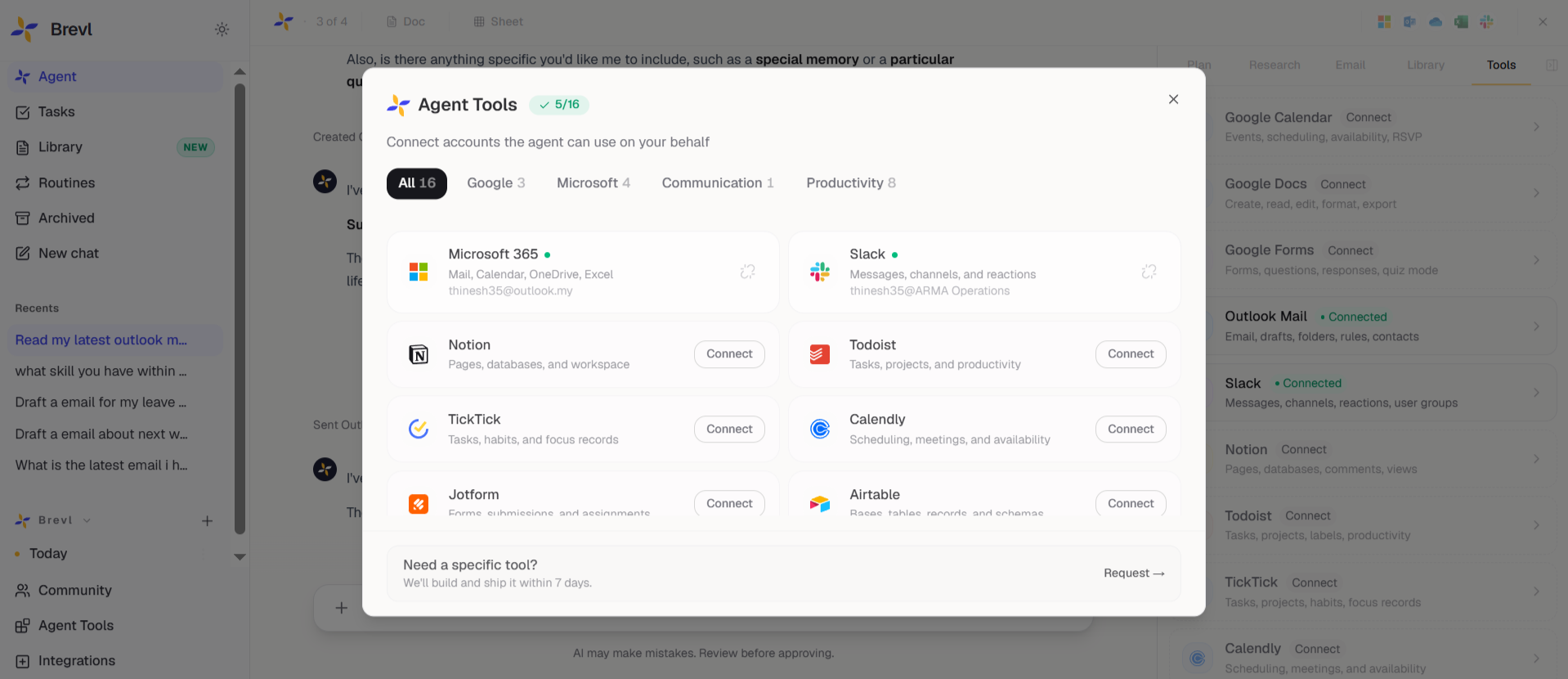Expand the Brevl workspace dropdown
The image size is (1568, 679).
87,520
